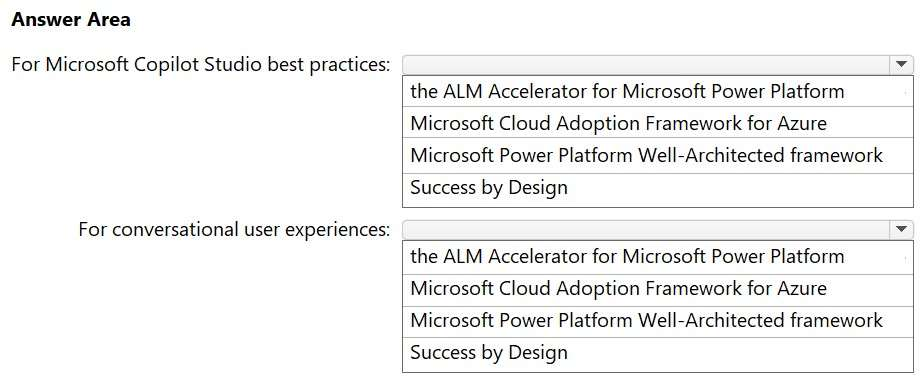Click the 'For conversational user experiences' label
Viewport: 923px width, 384px height.
234,229
